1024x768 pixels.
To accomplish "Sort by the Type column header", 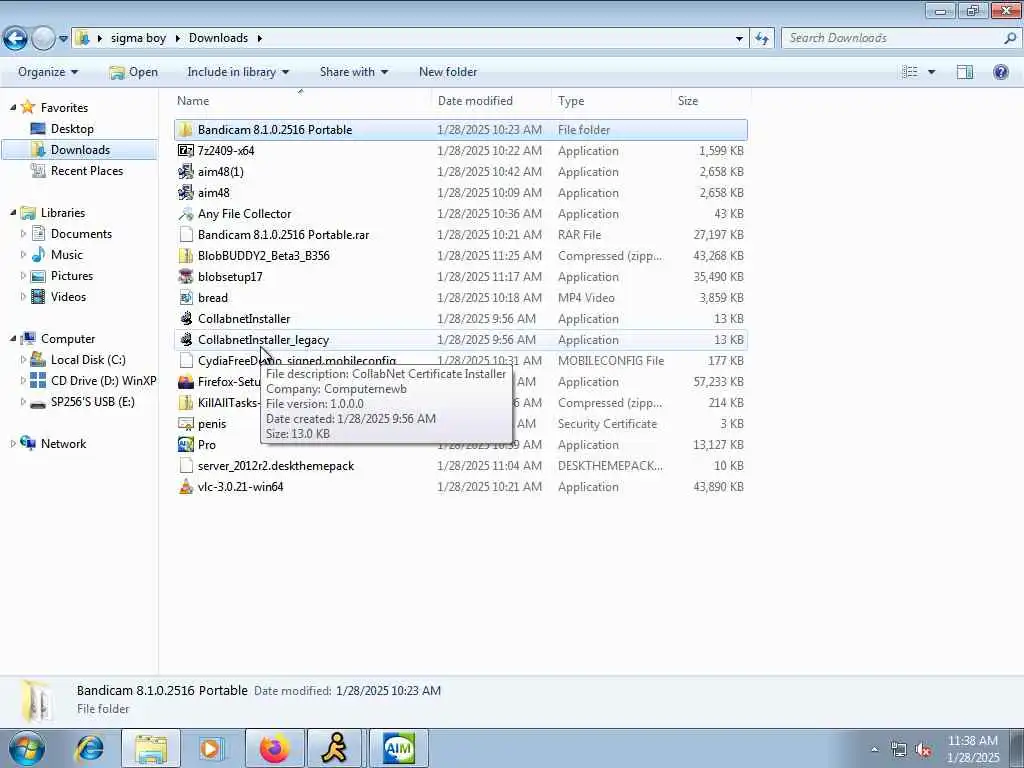I will pos(611,101).
